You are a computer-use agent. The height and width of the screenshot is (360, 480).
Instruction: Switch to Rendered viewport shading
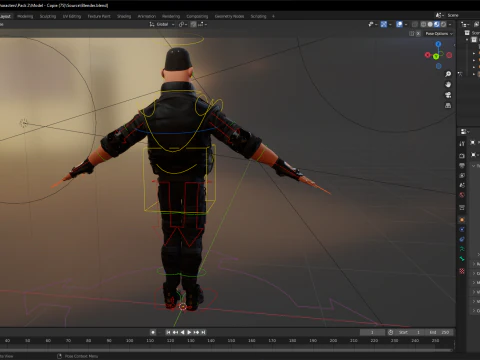[443, 24]
